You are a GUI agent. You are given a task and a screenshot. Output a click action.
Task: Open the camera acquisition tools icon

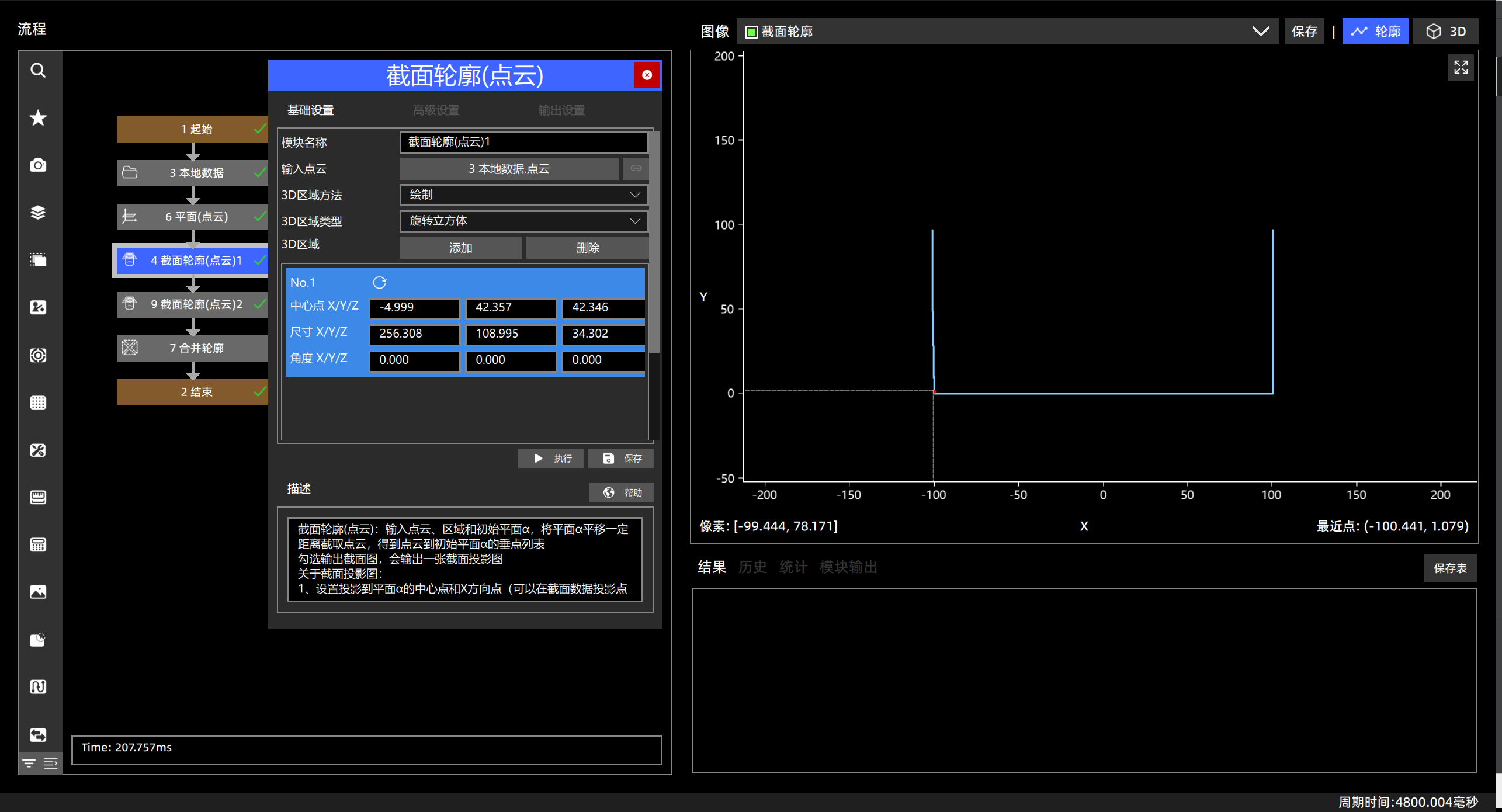click(38, 165)
